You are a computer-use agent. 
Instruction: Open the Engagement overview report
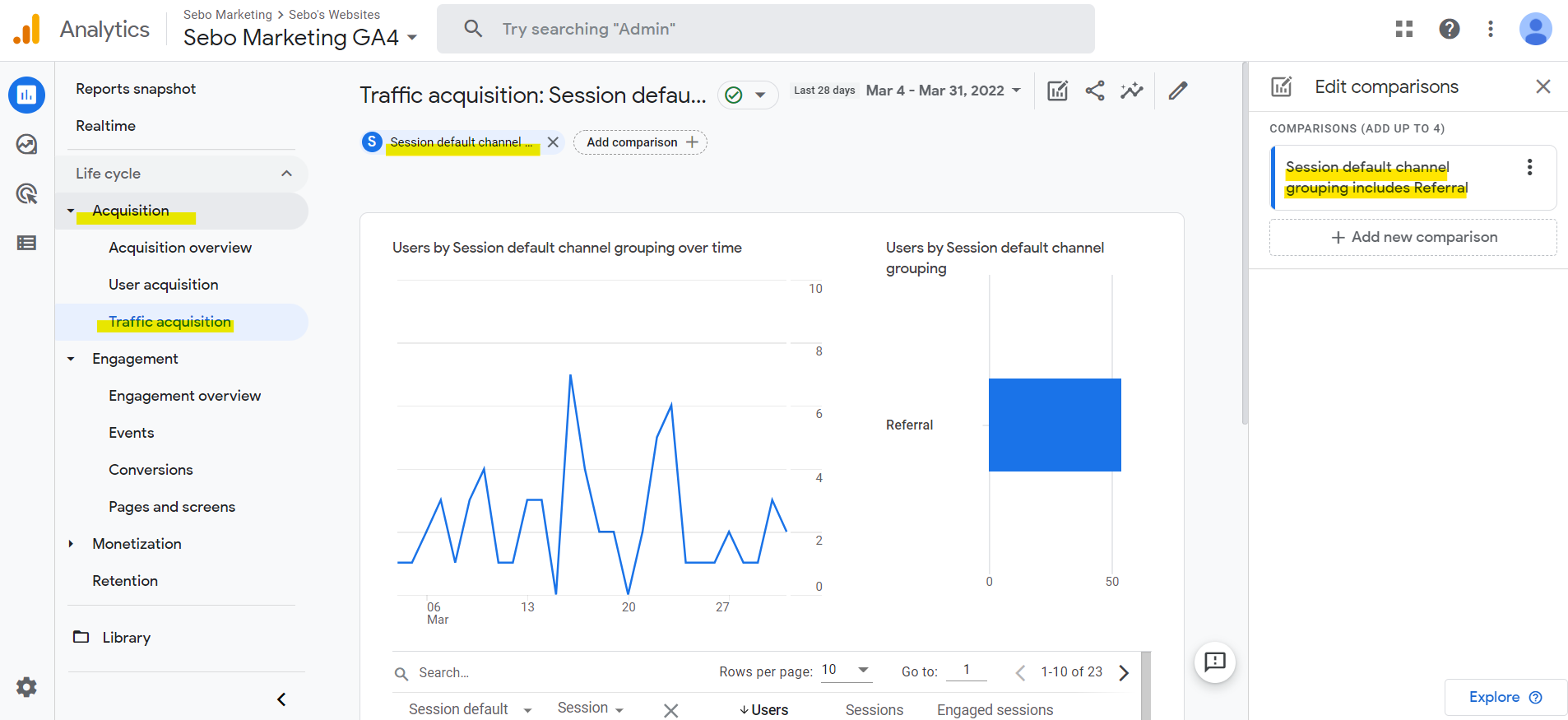[x=185, y=396]
